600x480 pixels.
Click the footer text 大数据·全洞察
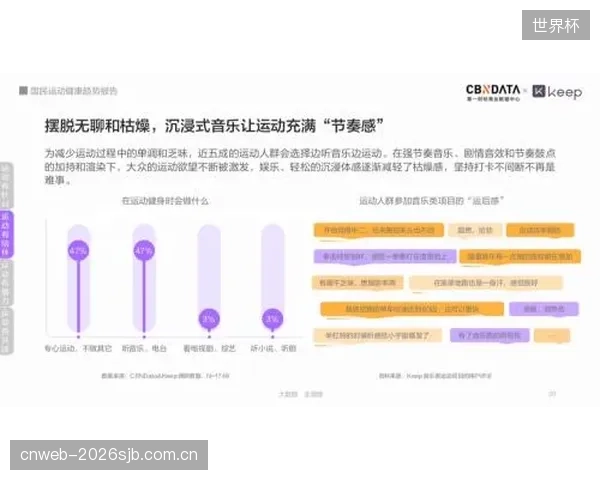point(300,394)
